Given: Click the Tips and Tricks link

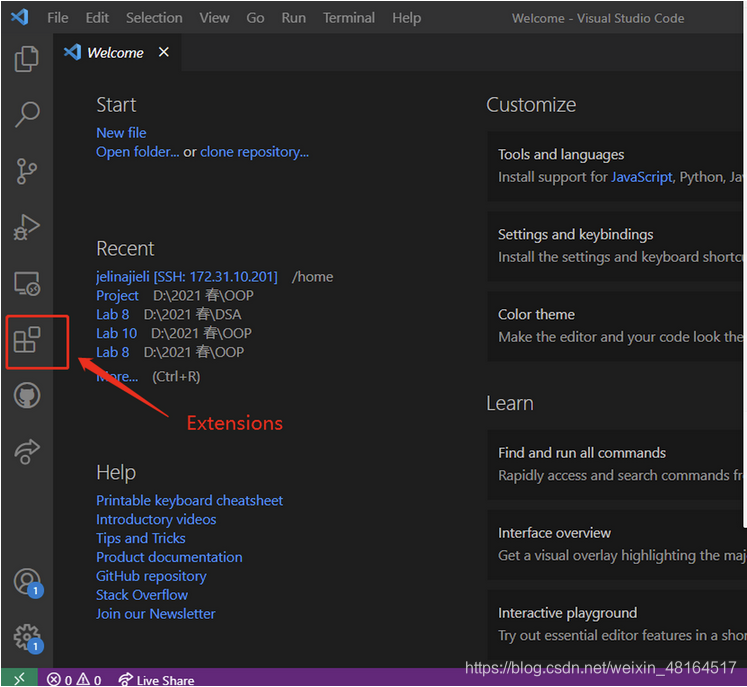Looking at the screenshot, I should (141, 538).
